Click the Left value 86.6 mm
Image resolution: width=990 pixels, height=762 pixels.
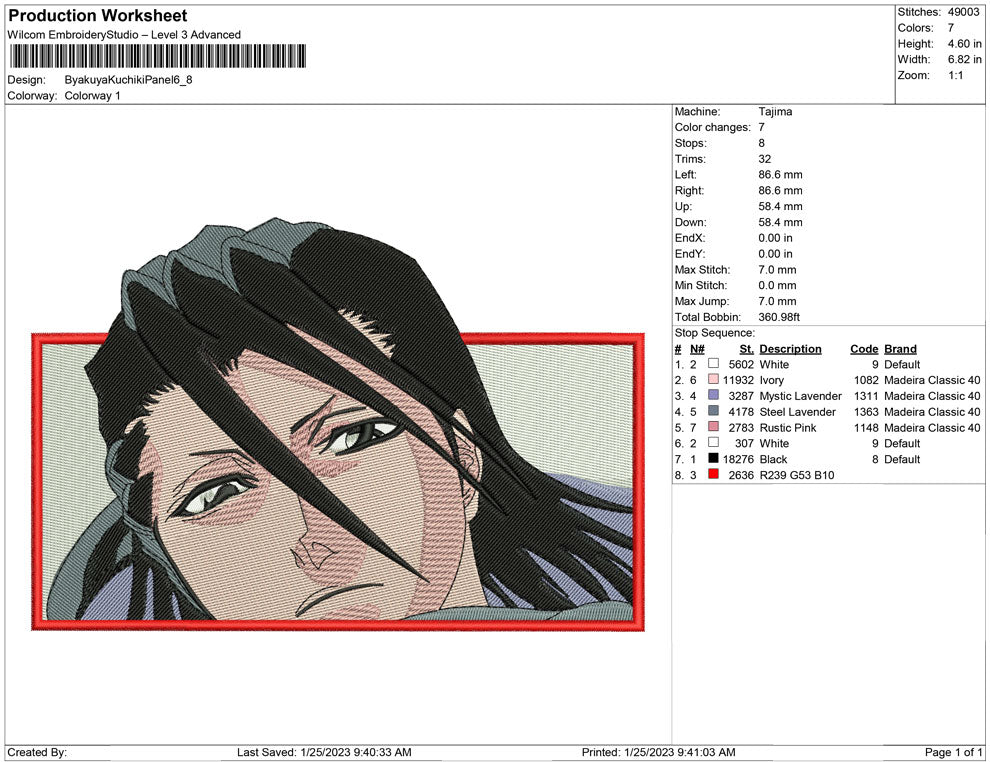pyautogui.click(x=780, y=174)
